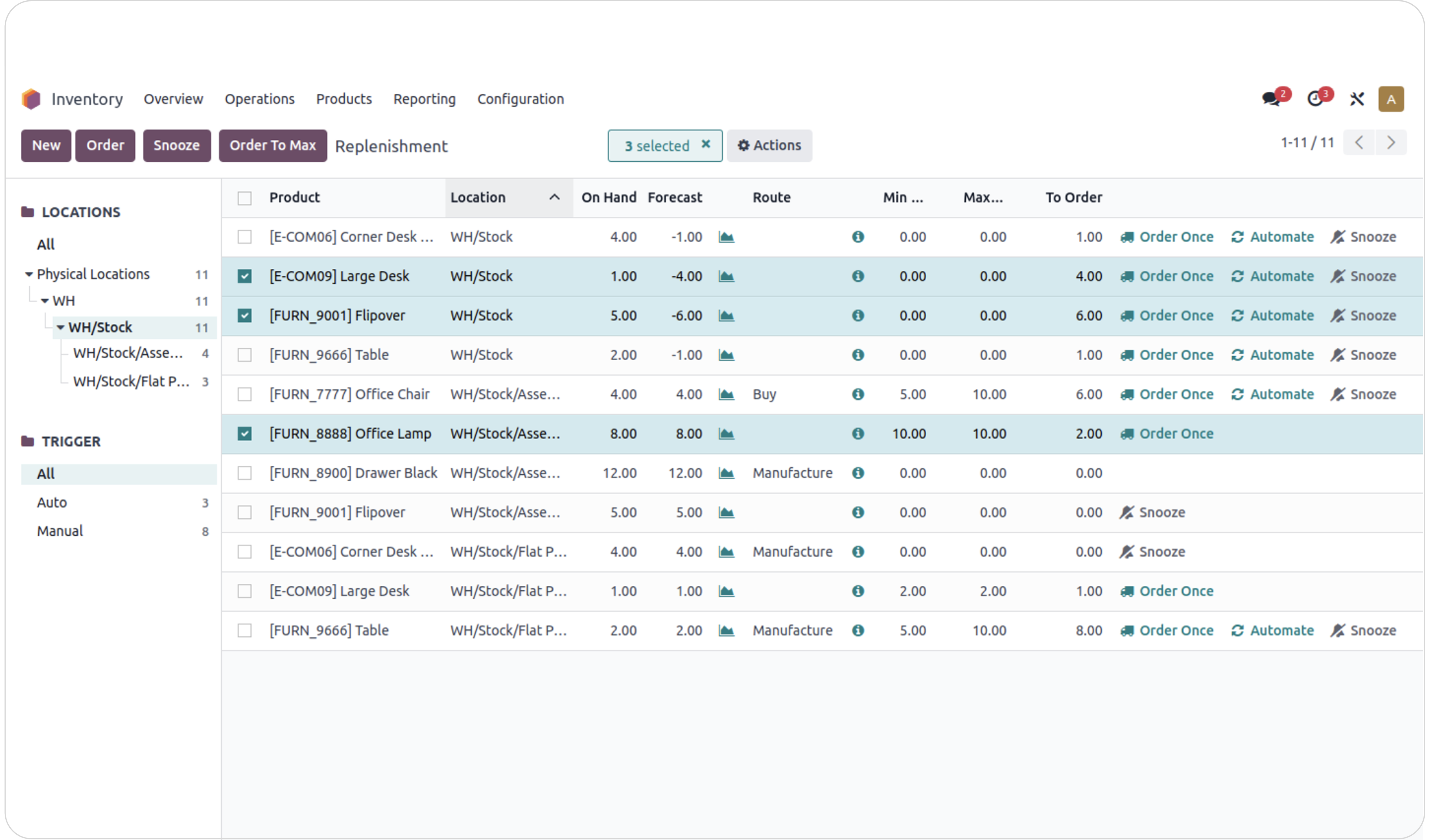Click forecast chart icon for Drawer Black
The width and height of the screenshot is (1434, 840).
(726, 473)
